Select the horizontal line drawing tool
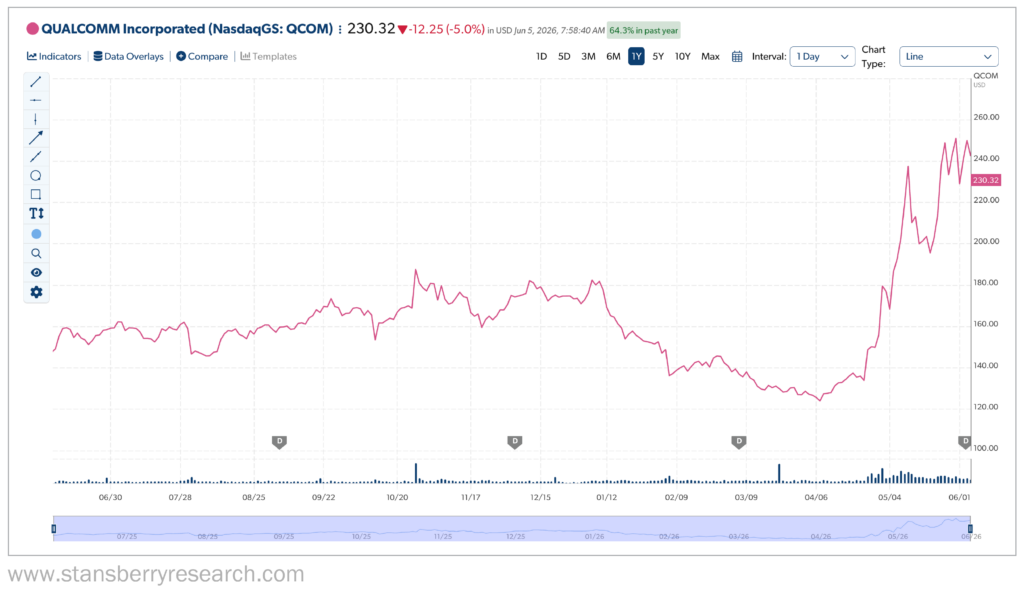 36,101
